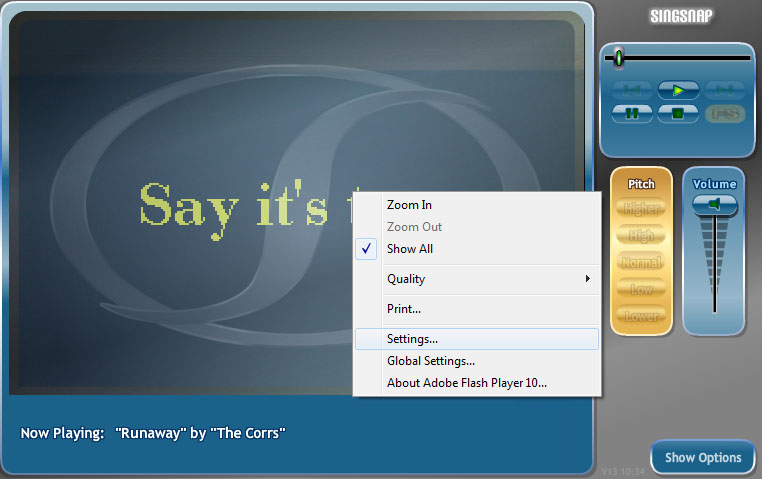Click the 'Say it's' lyrics text

[233, 209]
